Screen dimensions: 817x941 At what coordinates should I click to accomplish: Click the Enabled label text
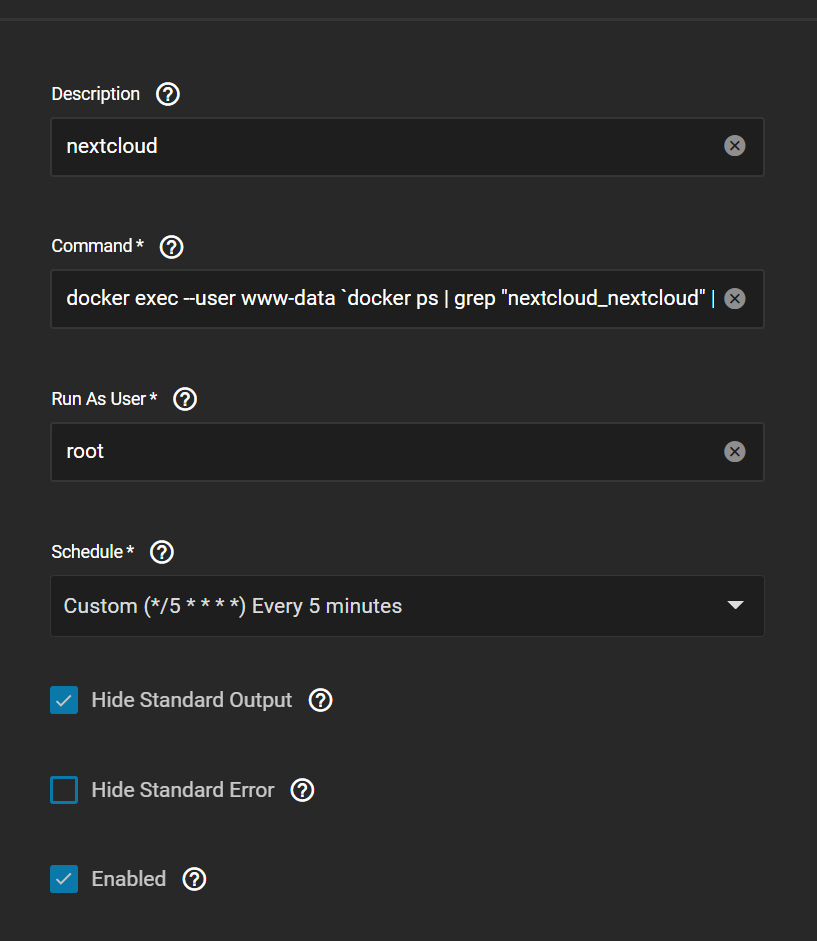coord(128,879)
